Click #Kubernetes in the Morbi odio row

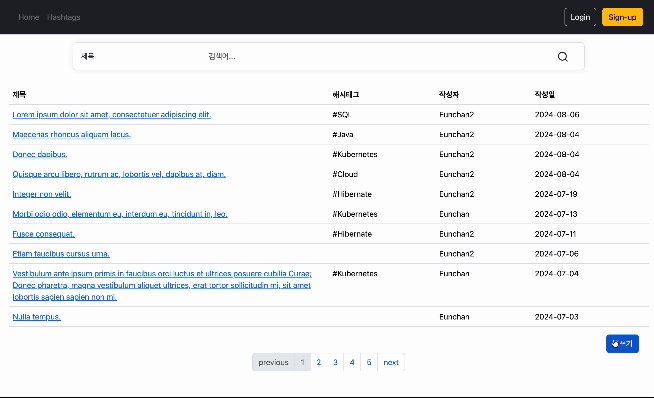(355, 214)
